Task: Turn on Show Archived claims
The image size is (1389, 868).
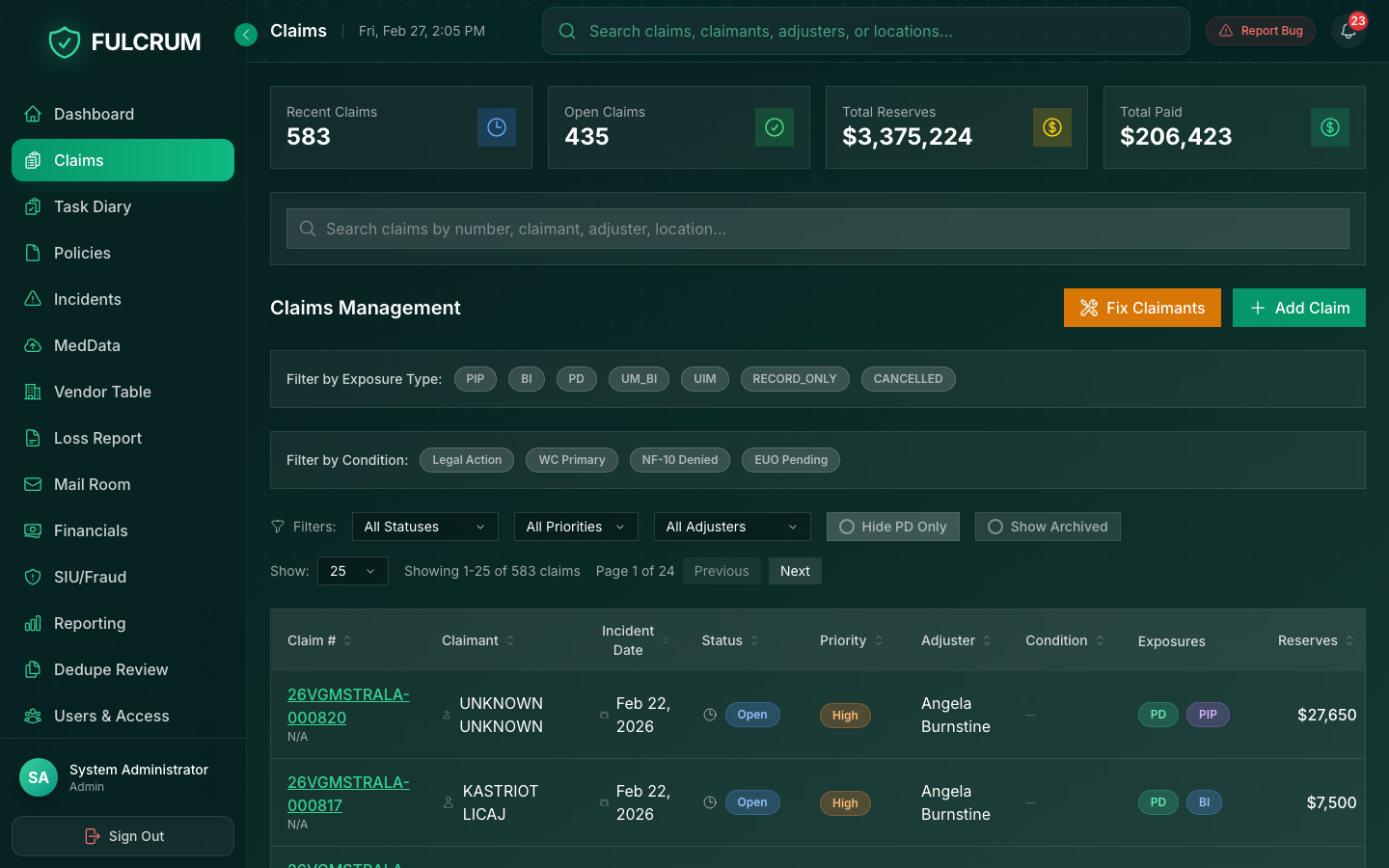Action: coord(1048,527)
